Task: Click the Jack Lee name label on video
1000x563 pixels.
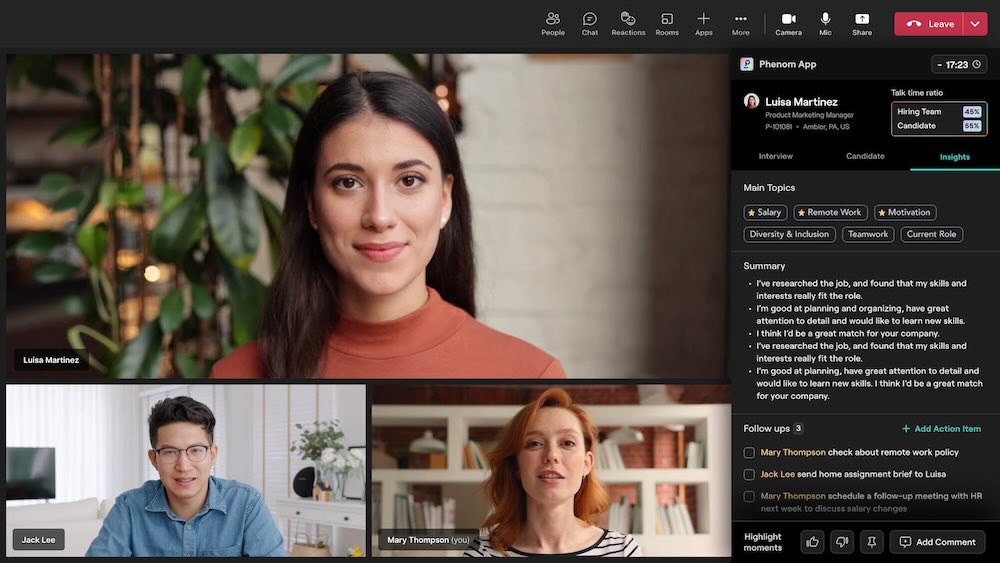Action: pyautogui.click(x=38, y=540)
